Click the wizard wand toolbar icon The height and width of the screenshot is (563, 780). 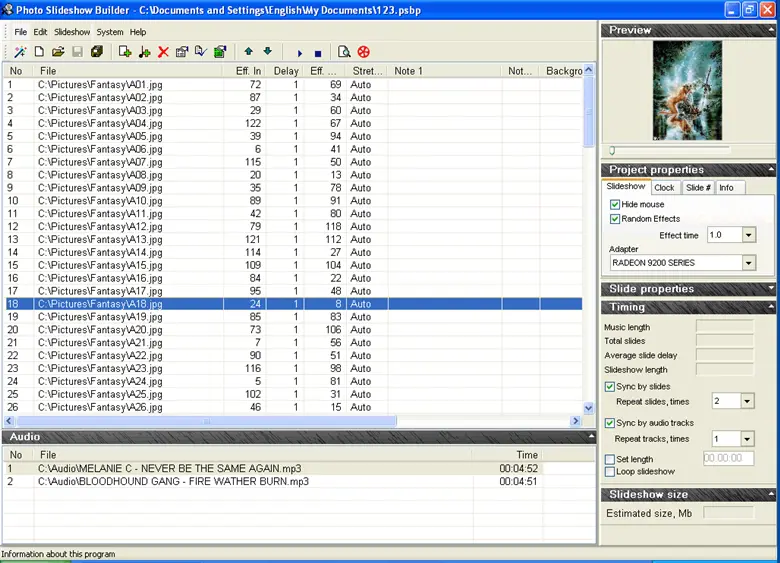(22, 52)
